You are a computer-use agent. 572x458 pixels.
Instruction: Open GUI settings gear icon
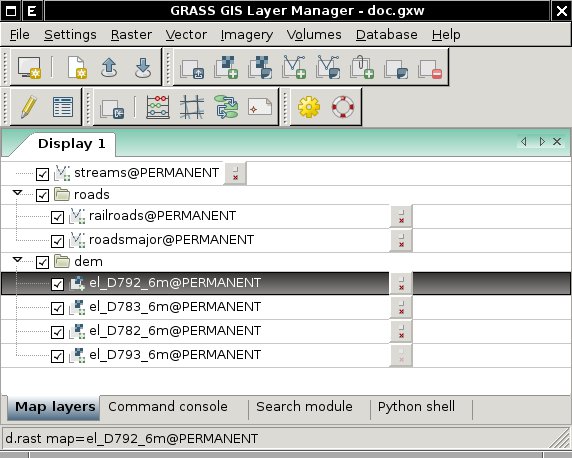point(309,107)
